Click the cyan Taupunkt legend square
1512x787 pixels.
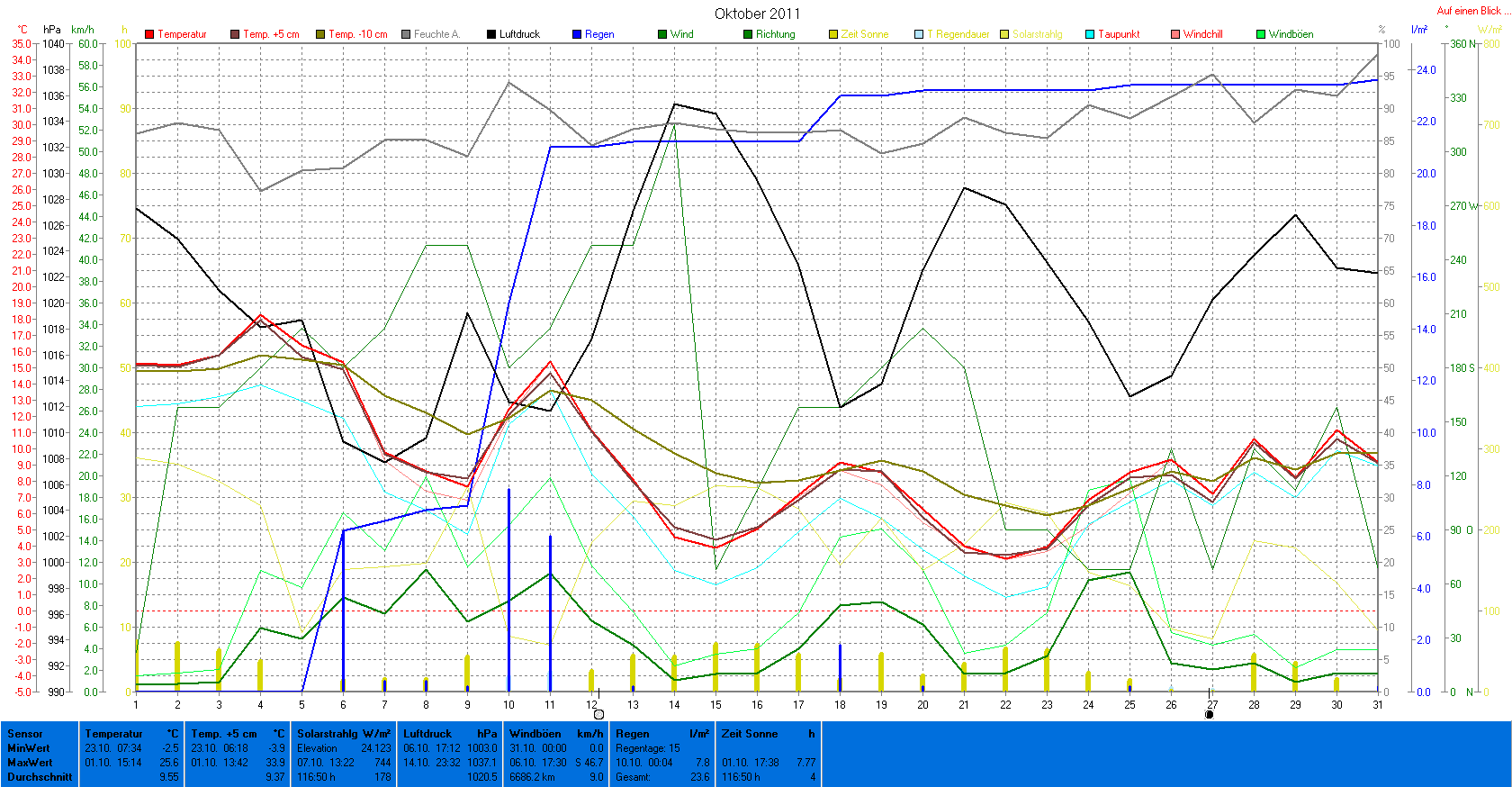coord(1090,34)
